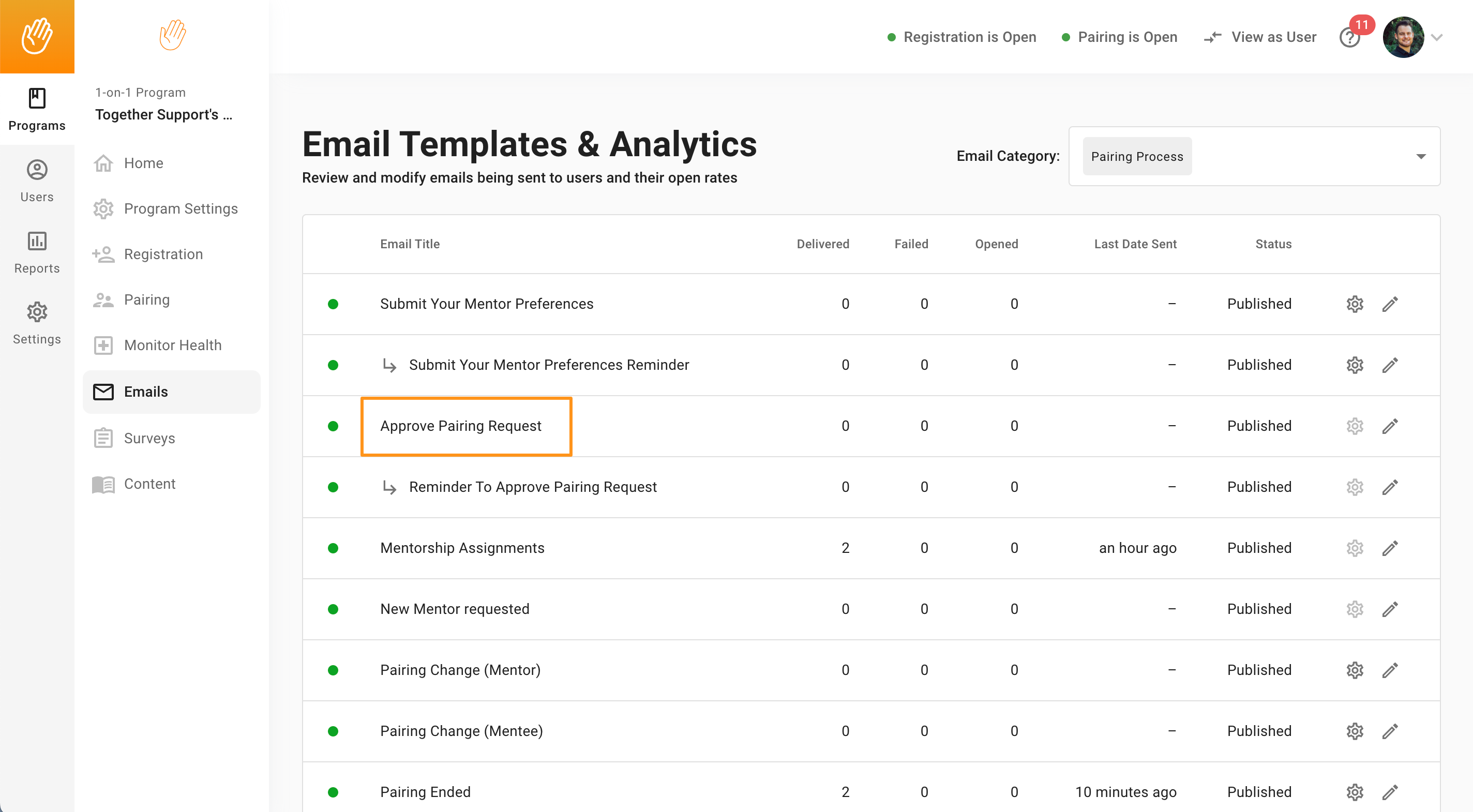Click the orange Together hand logo tile
Image resolution: width=1473 pixels, height=812 pixels.
click(x=37, y=37)
